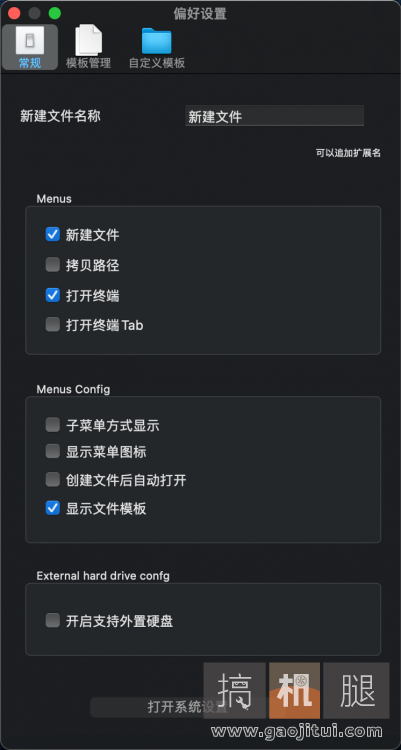
Task: Turn on 子菜单方式显示 checkbox
Action: tap(53, 425)
